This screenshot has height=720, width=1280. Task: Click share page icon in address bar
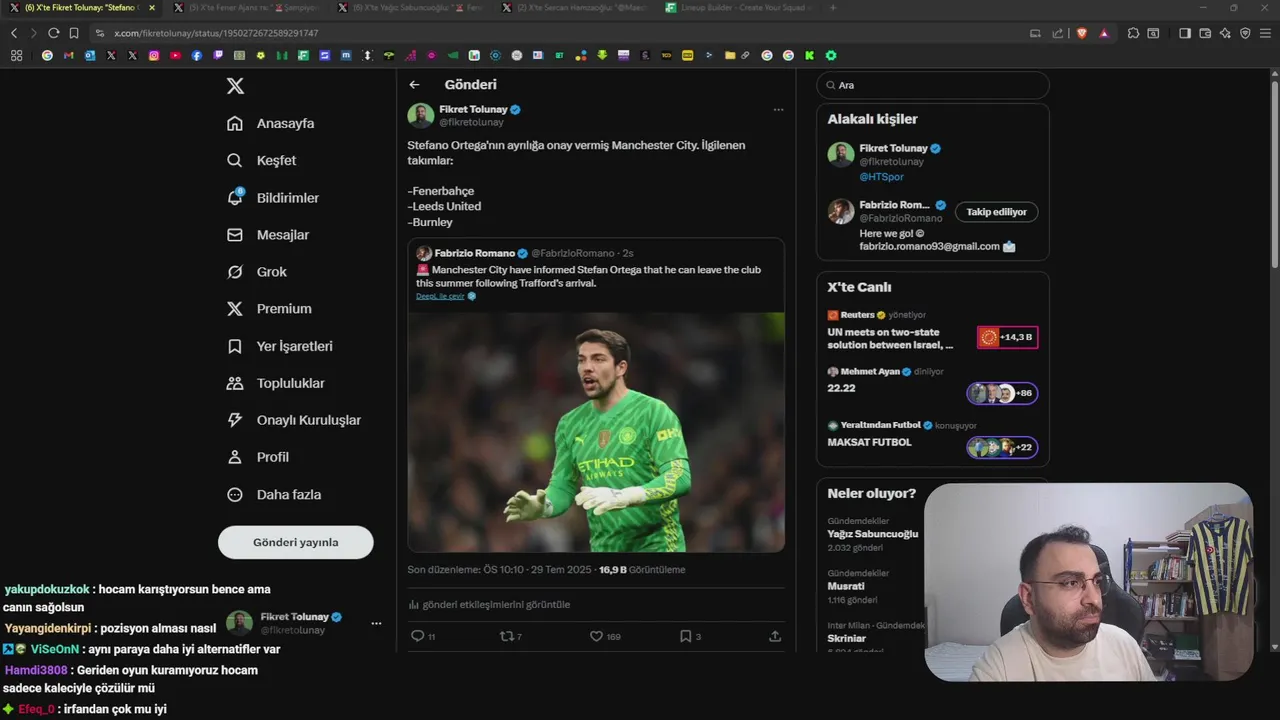coord(1058,33)
